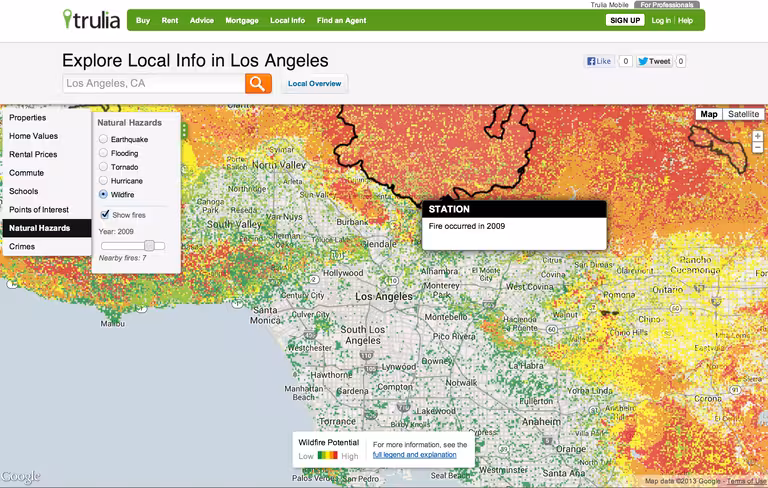Open the Trulia Mobile link
Screen dimensions: 768x488
609,4
